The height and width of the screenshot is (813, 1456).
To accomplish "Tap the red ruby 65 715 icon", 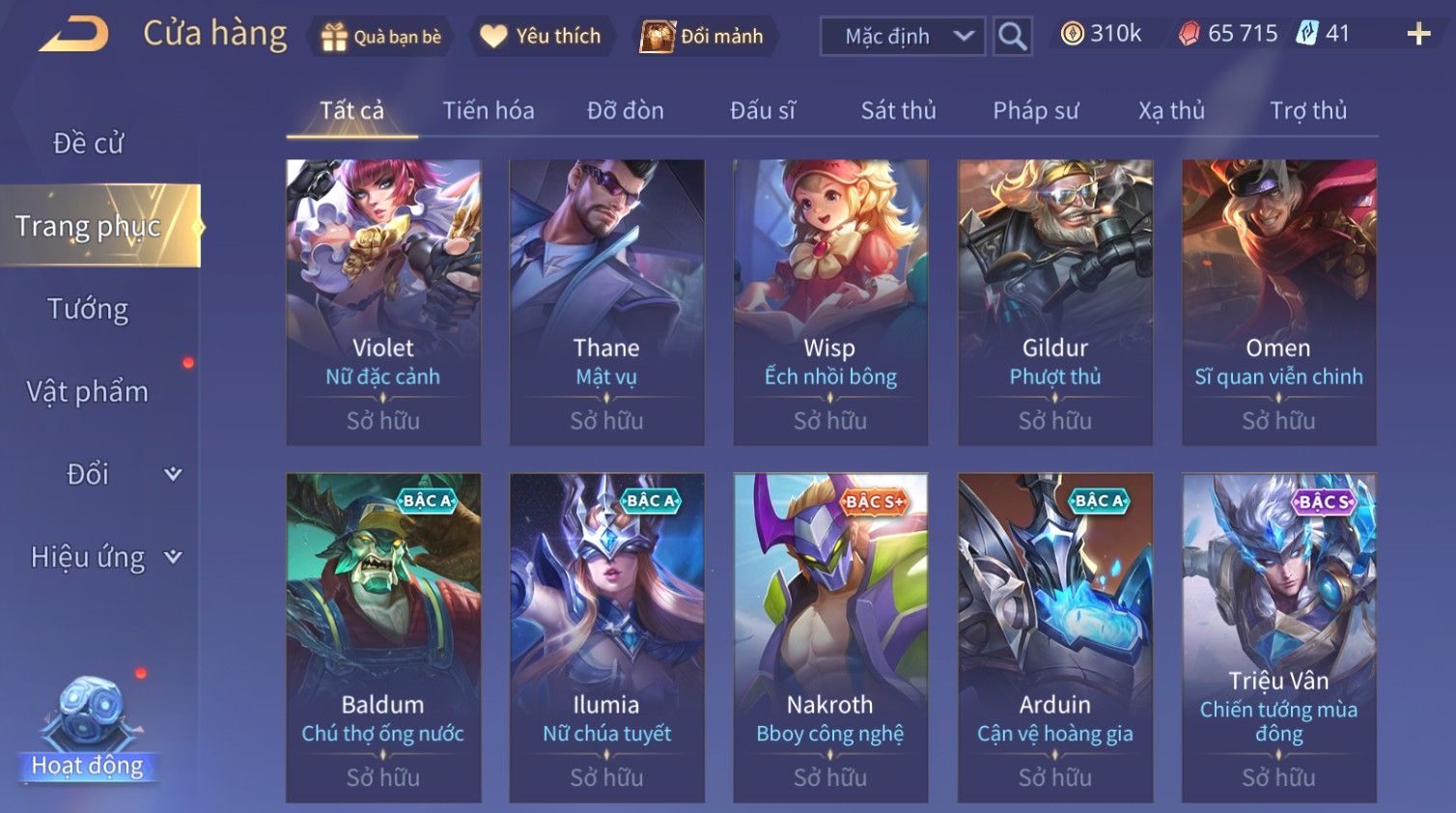I will pos(1189,34).
